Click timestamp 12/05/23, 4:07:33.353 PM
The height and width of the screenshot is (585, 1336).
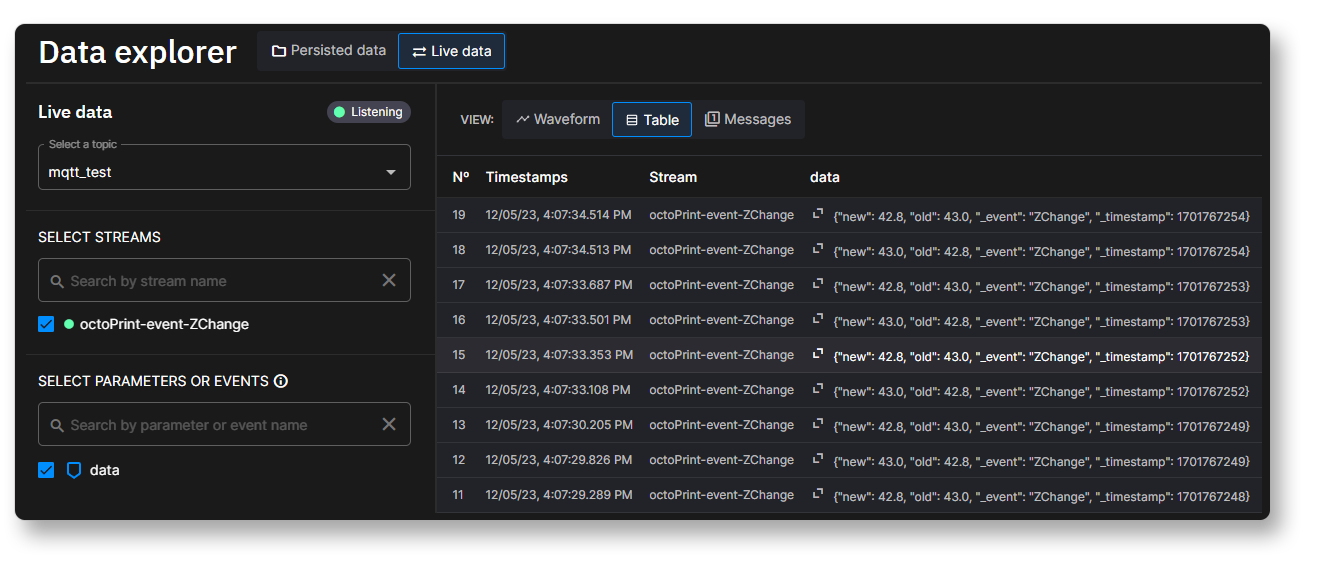559,355
